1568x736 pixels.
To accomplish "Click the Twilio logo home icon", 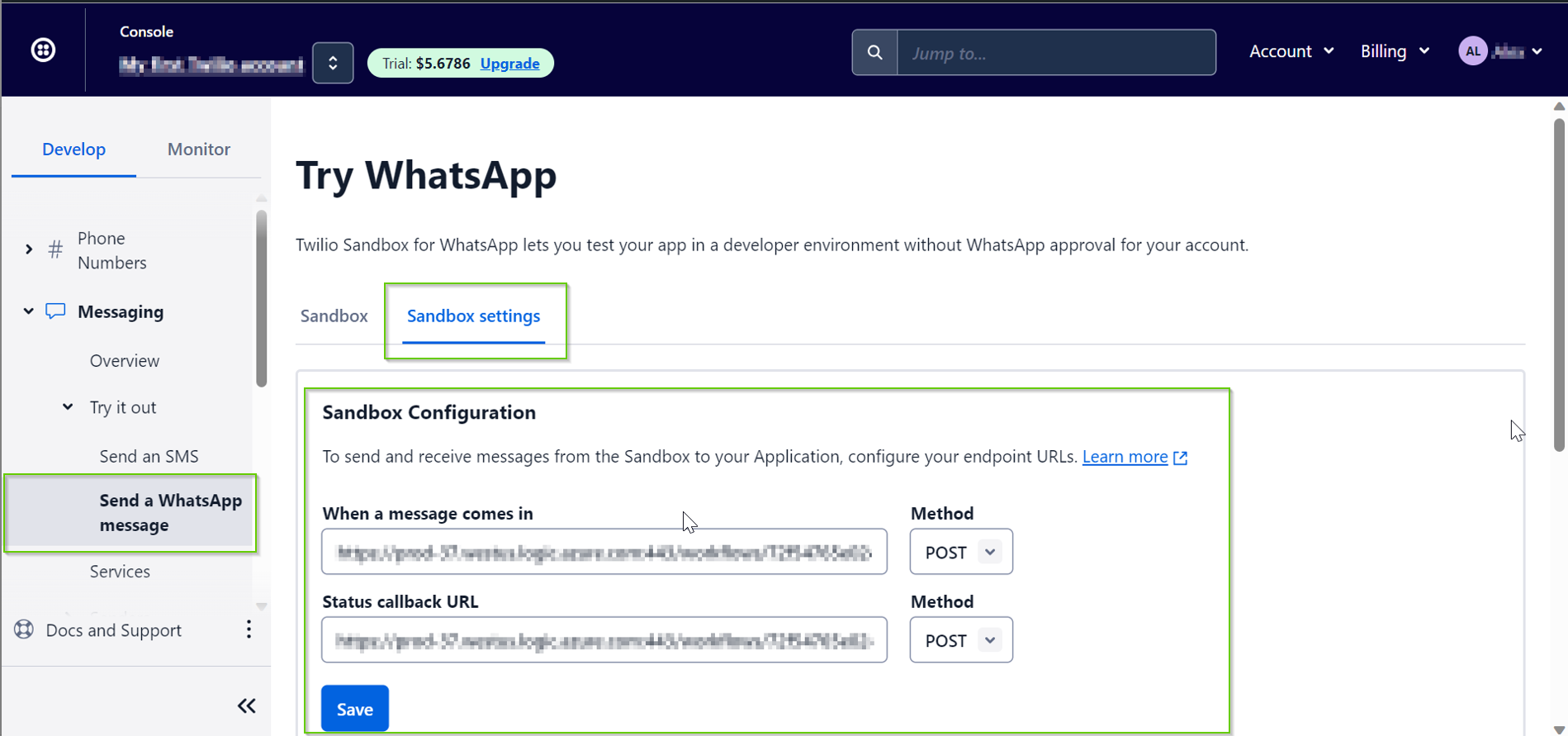I will pyautogui.click(x=43, y=50).
